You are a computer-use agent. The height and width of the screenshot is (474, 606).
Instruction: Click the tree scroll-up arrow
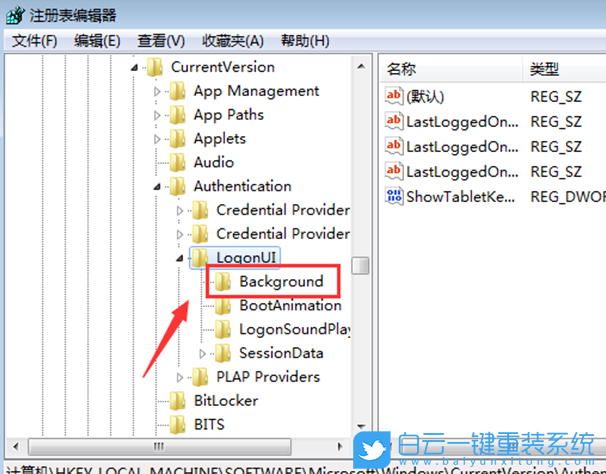pyautogui.click(x=361, y=66)
